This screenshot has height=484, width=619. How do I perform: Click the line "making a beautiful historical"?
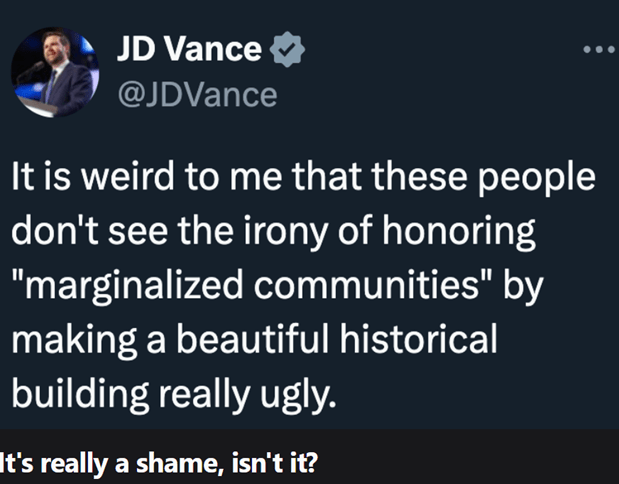pyautogui.click(x=253, y=340)
